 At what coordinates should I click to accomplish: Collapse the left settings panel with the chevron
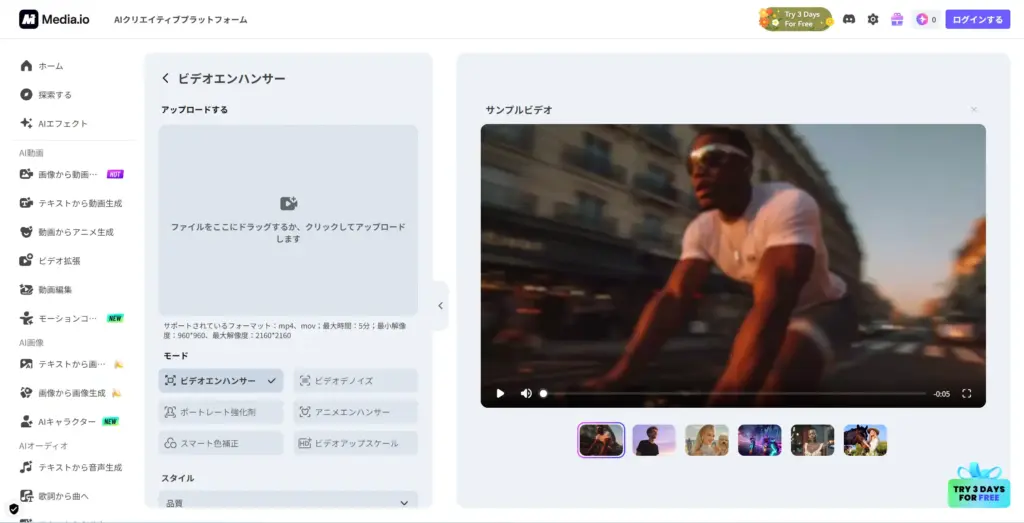[441, 306]
